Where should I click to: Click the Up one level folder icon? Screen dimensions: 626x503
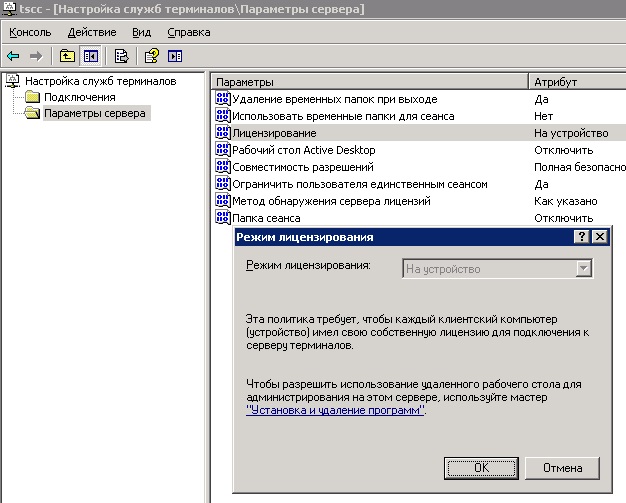[67, 56]
